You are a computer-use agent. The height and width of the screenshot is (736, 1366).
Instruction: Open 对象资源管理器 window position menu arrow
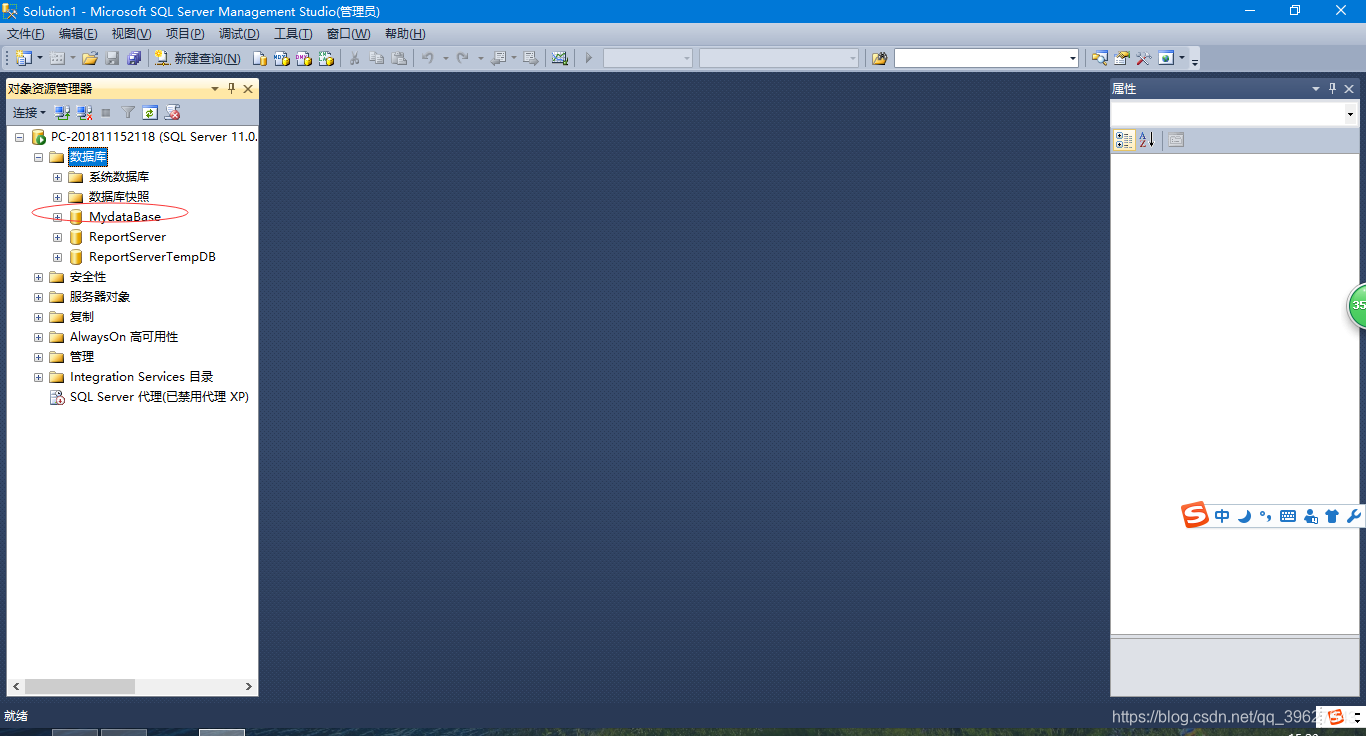point(214,89)
